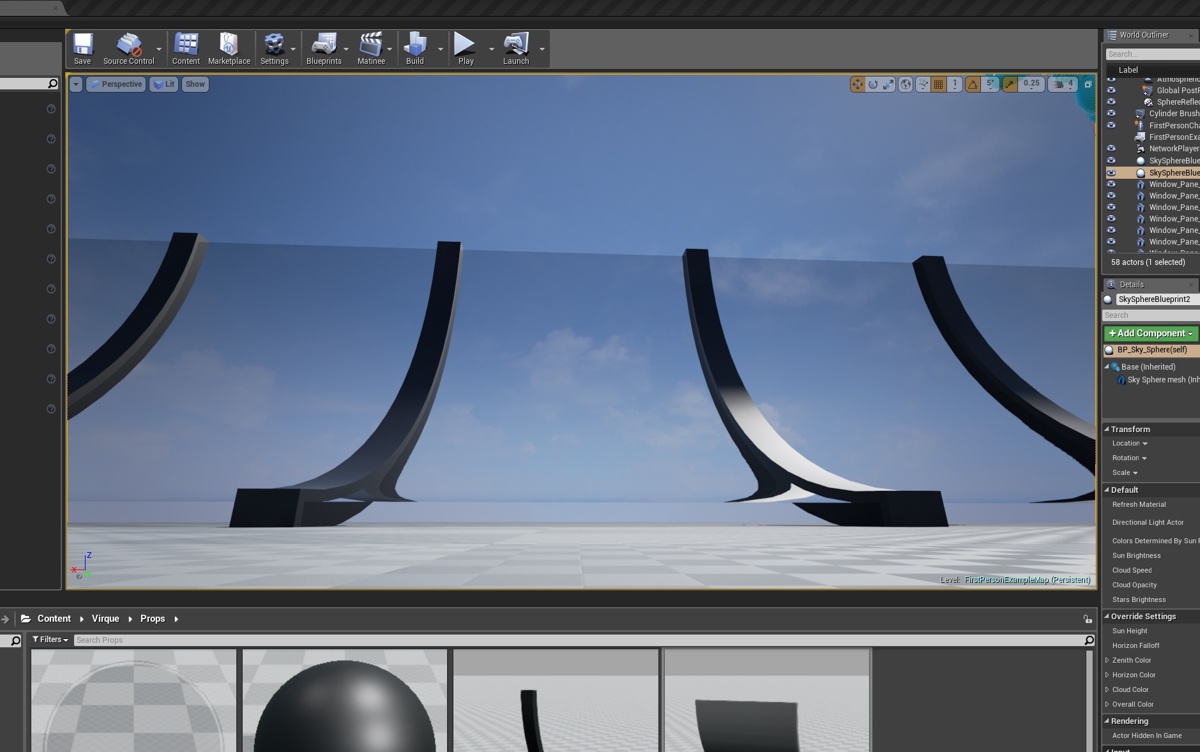Click the magnifier icon in the left panel search
1200x752 pixels.
coord(53,84)
